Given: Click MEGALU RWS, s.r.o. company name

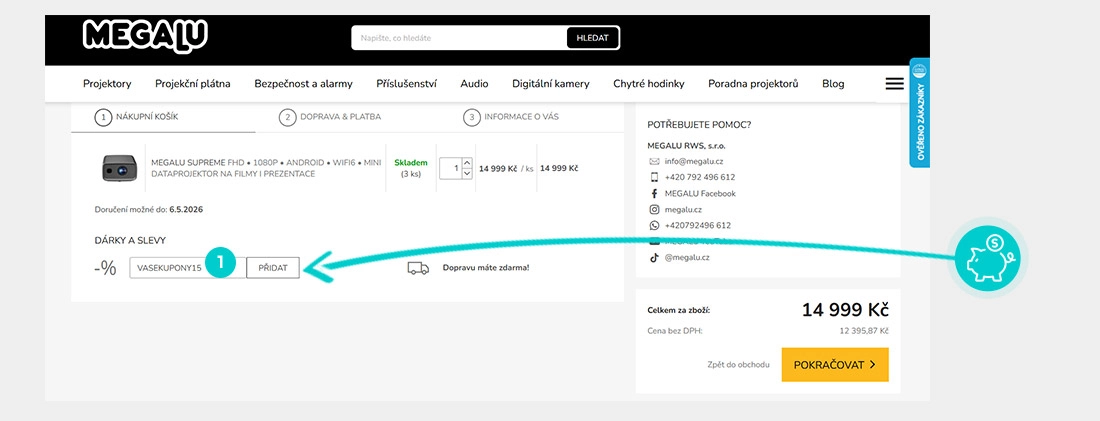Looking at the screenshot, I should (x=686, y=146).
